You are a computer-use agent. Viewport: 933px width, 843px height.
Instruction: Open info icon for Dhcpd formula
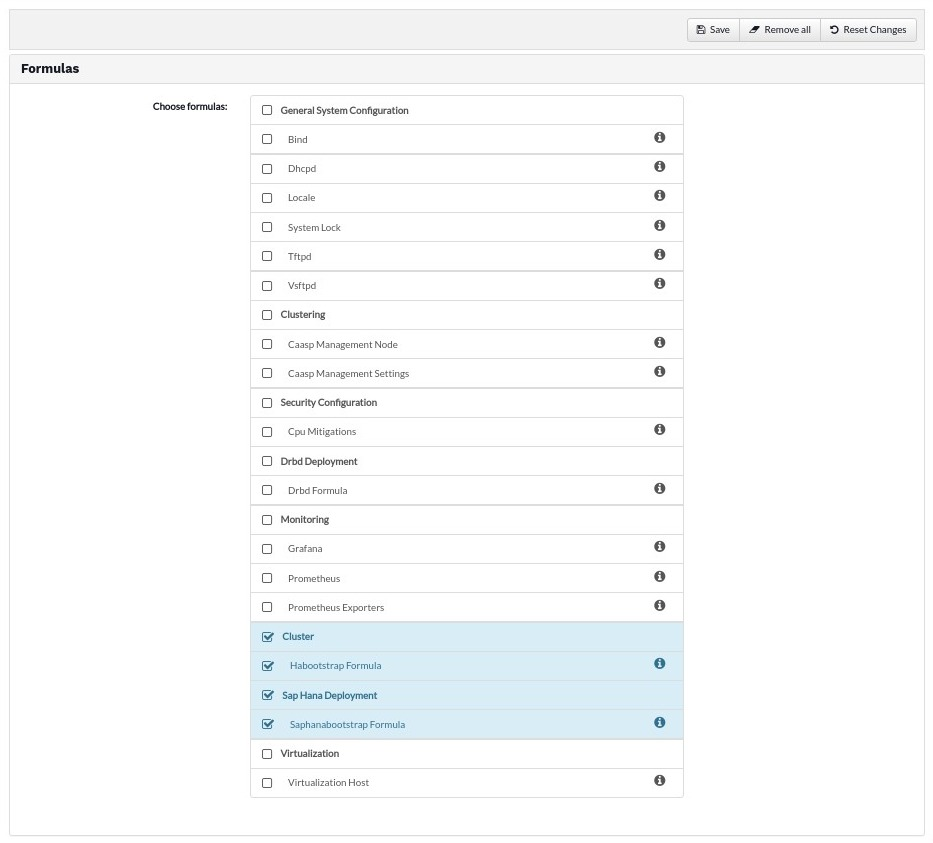click(x=659, y=167)
